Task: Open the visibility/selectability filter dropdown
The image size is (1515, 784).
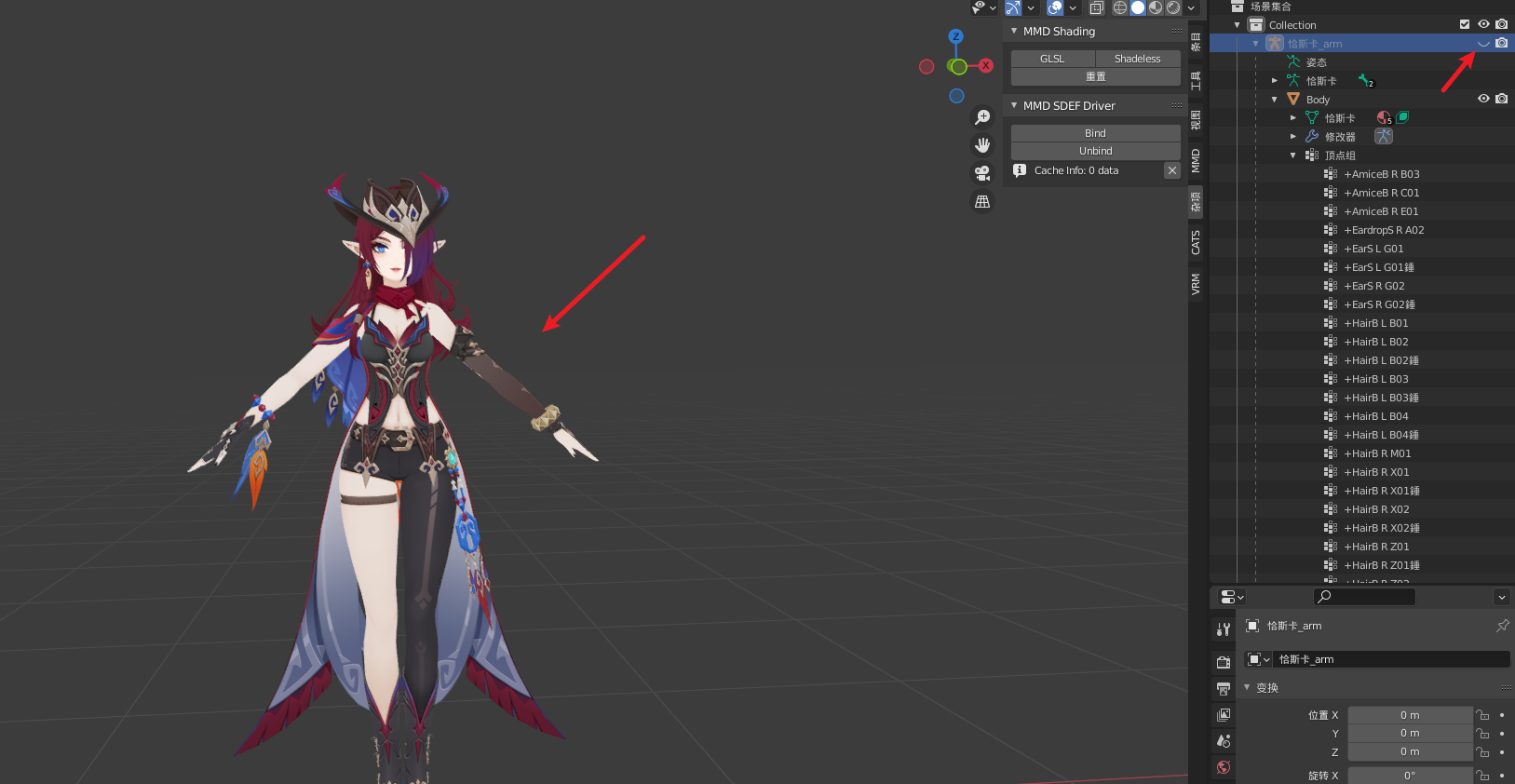Action: tap(985, 7)
